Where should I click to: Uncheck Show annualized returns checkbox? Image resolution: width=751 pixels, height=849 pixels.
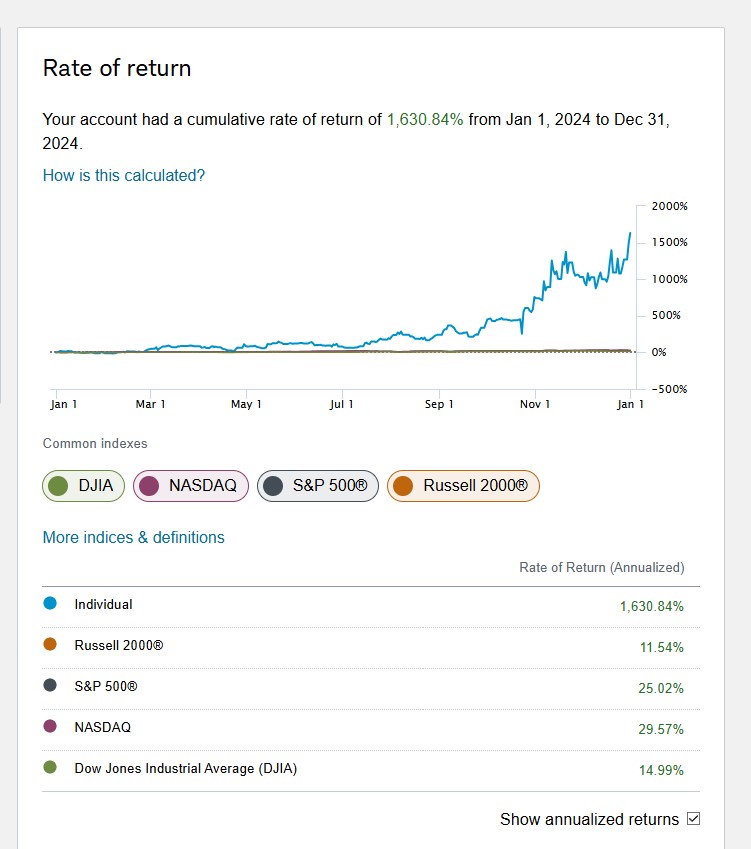tap(693, 819)
